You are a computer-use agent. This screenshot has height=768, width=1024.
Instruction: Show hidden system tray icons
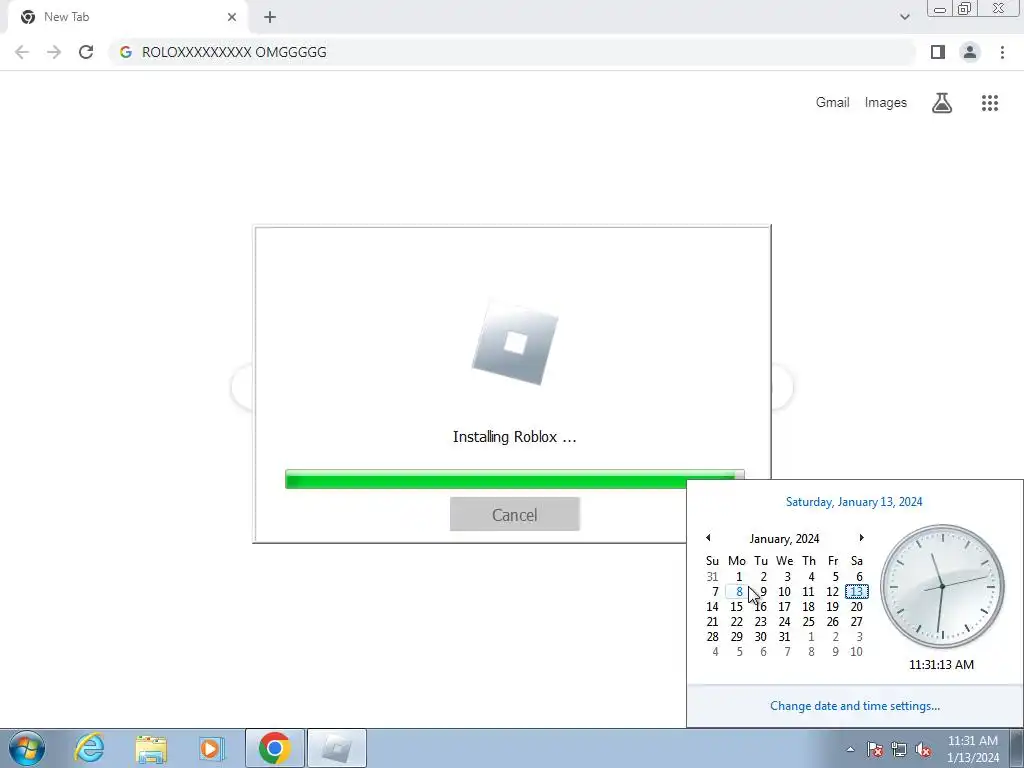coord(850,750)
